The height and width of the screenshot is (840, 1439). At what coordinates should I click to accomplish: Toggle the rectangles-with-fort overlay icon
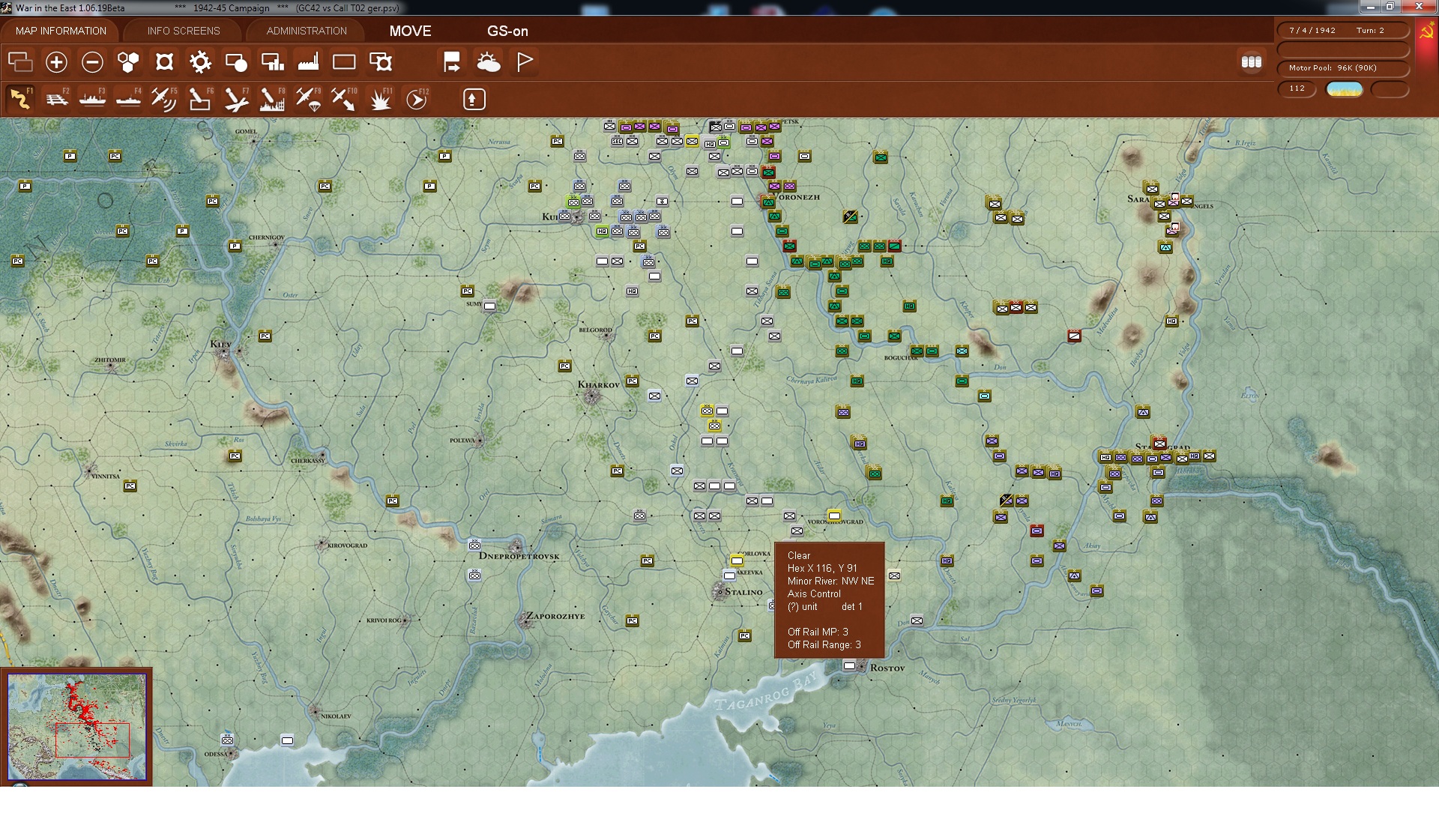click(381, 62)
